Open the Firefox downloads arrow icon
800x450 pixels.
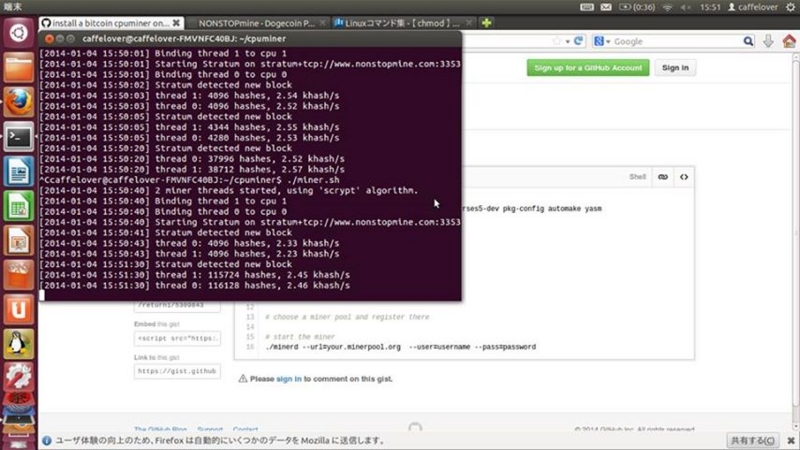click(x=768, y=41)
